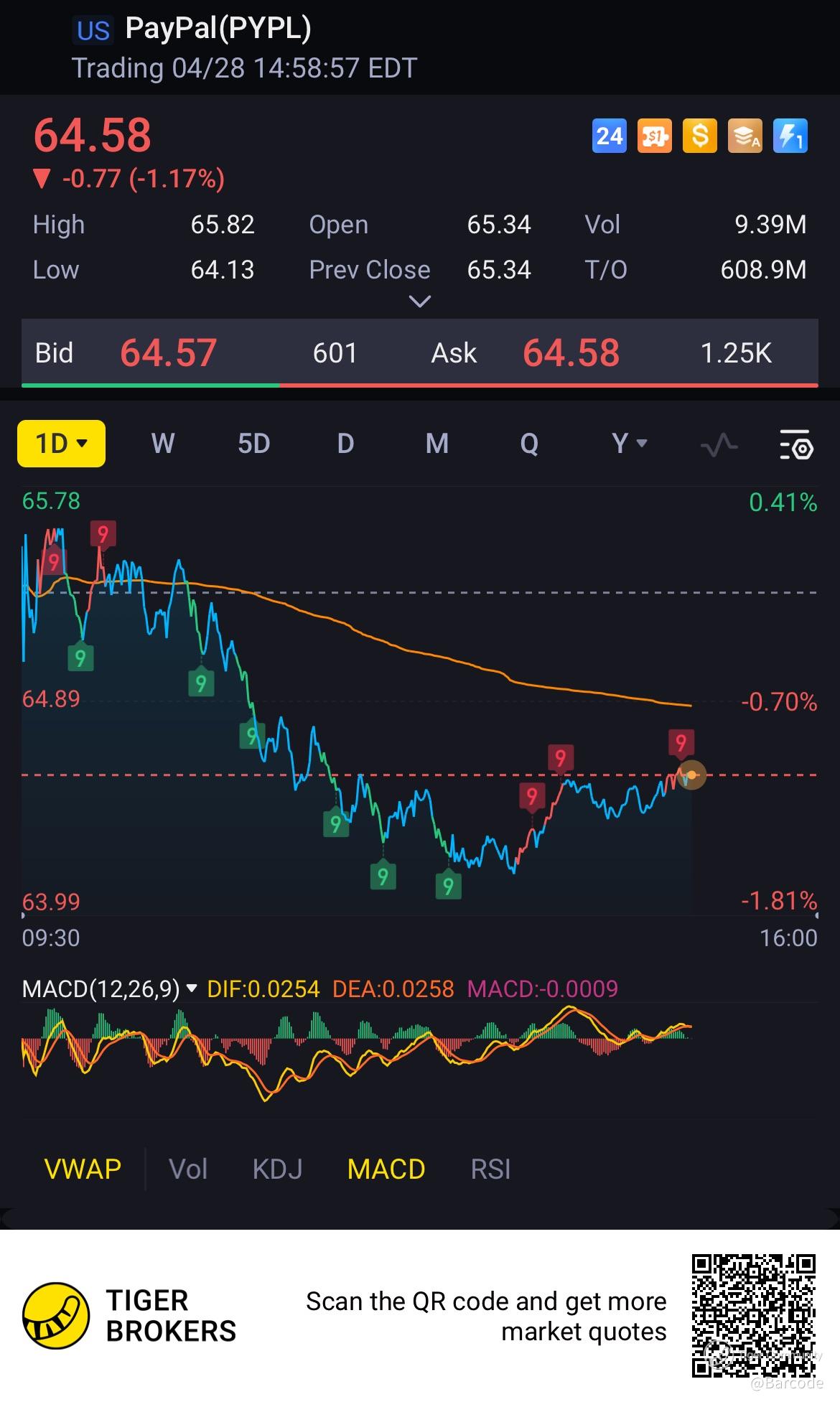Tap the DEA:0.0258 readout
This screenshot has width=840, height=1402.
(393, 989)
